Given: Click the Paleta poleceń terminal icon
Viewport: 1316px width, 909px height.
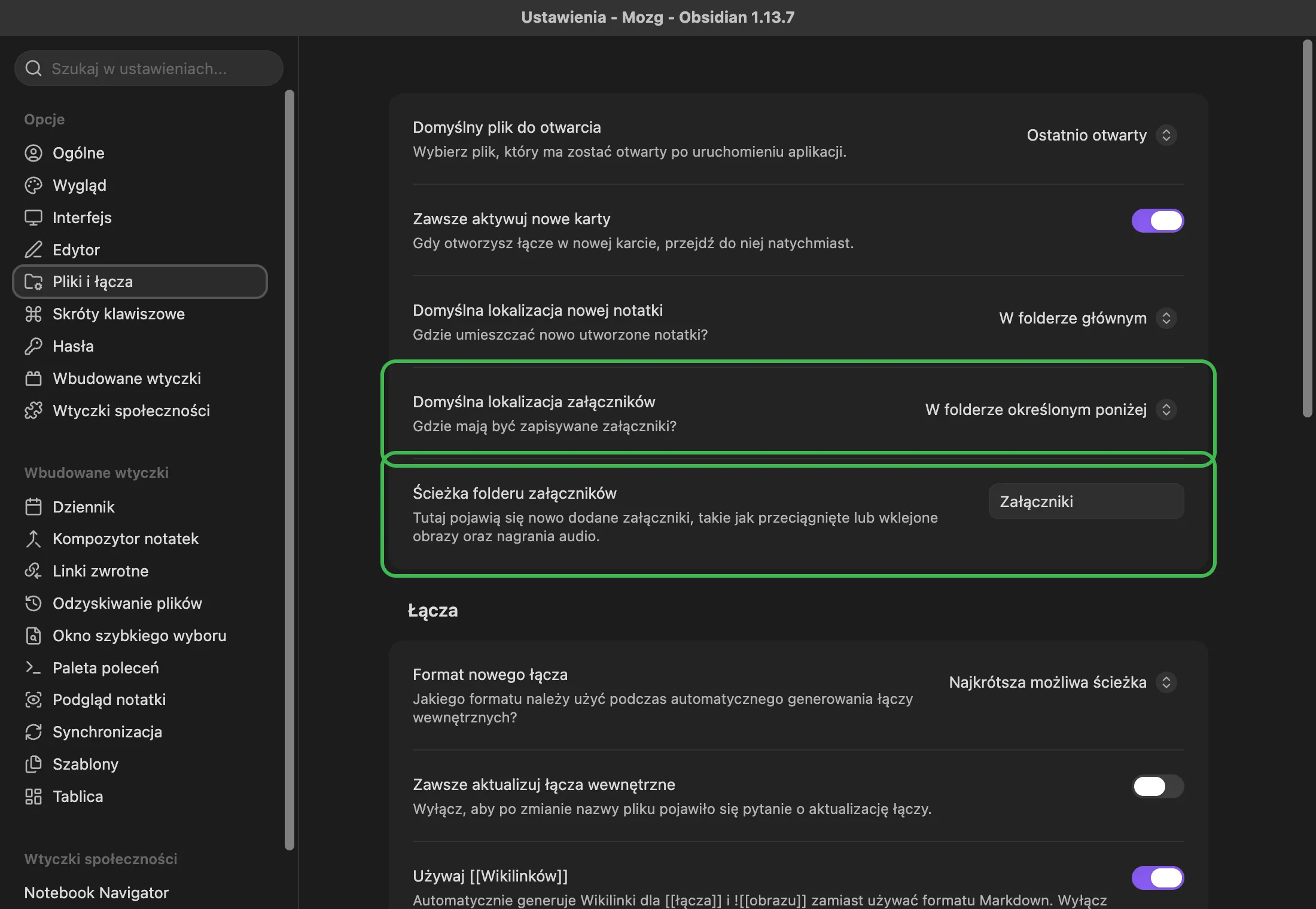Looking at the screenshot, I should click(33, 667).
